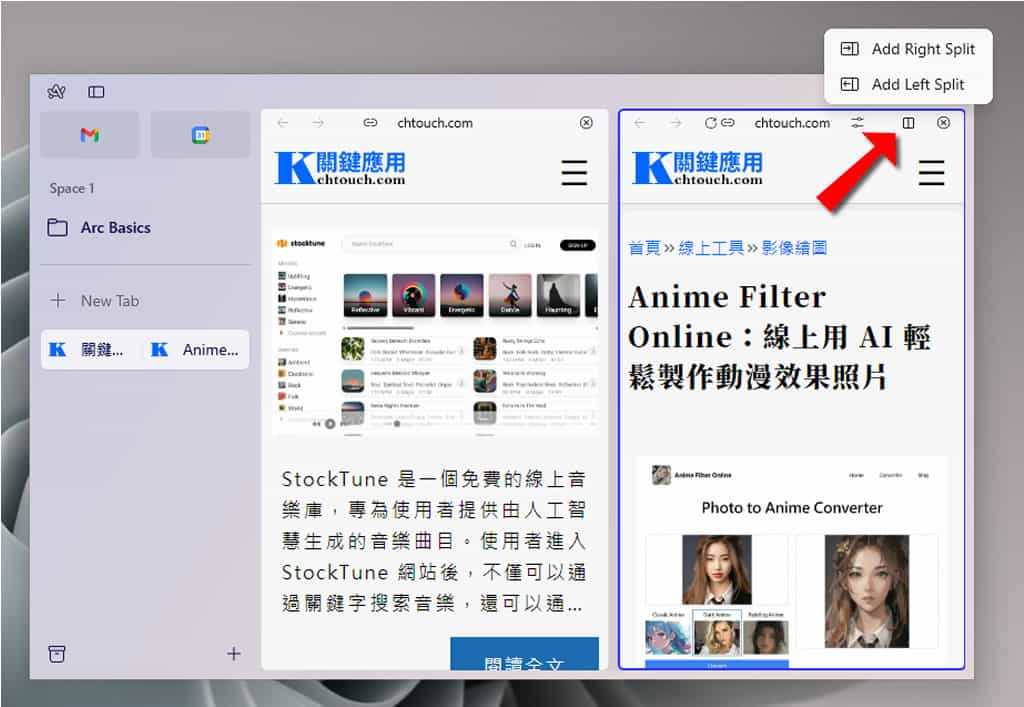Go back in left split pane
Image resolution: width=1024 pixels, height=707 pixels.
click(282, 123)
